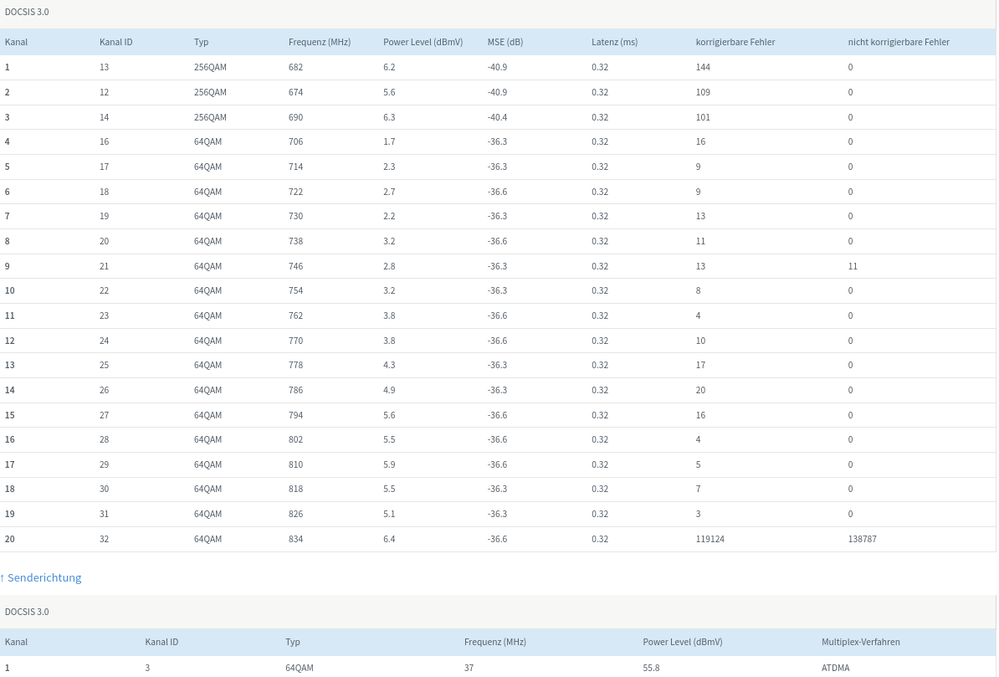Select the uncorrectable error value 138787
Screen dimensions: 999x677
click(x=862, y=539)
